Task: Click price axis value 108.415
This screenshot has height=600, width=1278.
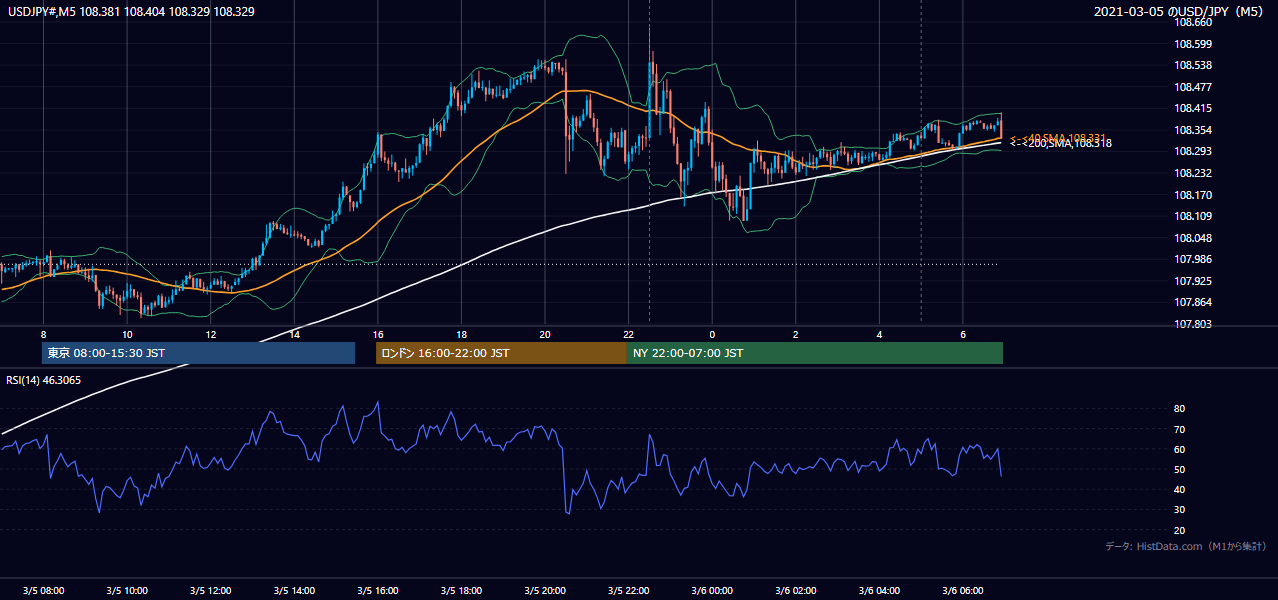Action: point(1192,108)
